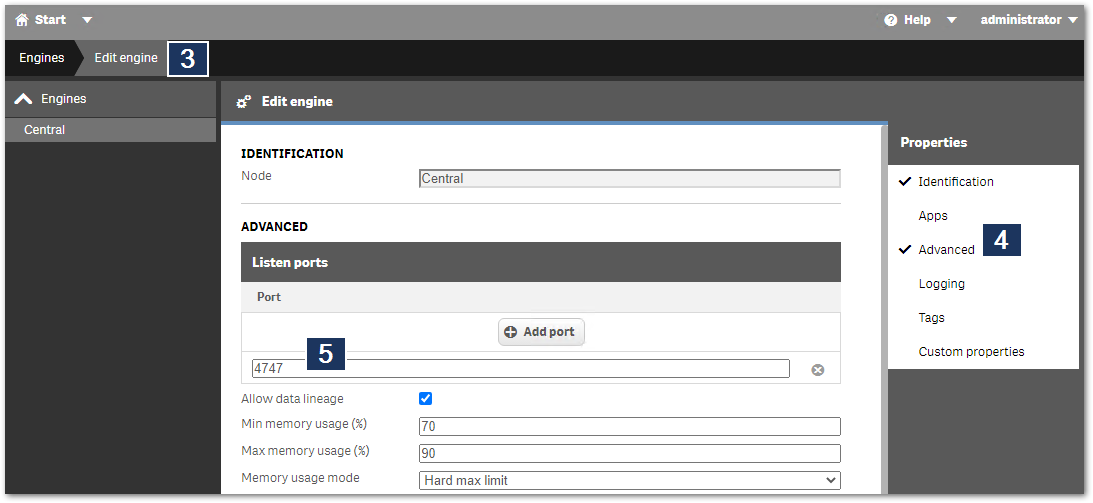Click the Add port button
Image resolution: width=1093 pixels, height=503 pixels.
pos(541,332)
